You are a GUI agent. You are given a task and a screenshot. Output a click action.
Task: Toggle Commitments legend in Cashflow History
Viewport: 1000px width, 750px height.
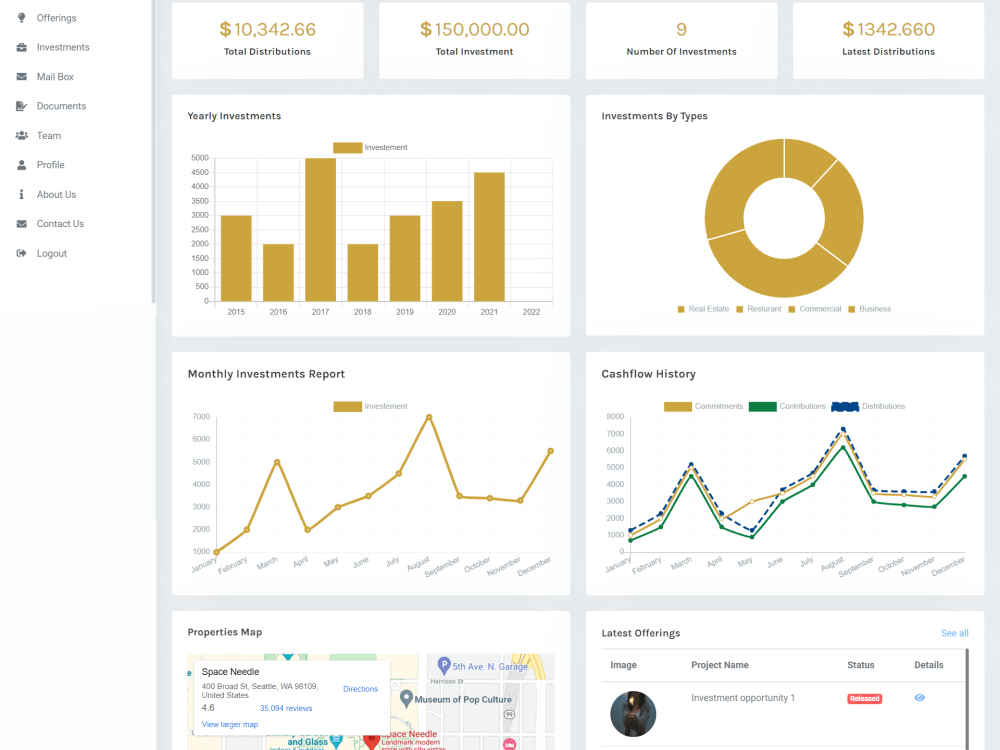(x=703, y=406)
